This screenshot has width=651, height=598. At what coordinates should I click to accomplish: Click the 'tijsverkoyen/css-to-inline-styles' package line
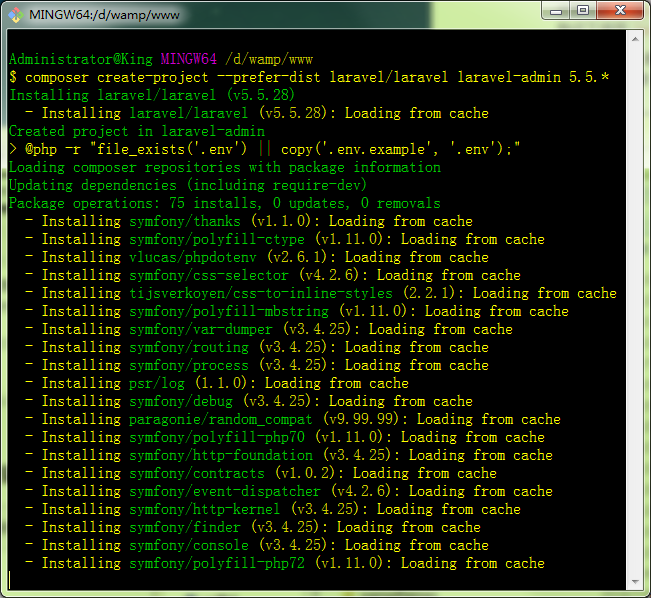click(x=321, y=293)
